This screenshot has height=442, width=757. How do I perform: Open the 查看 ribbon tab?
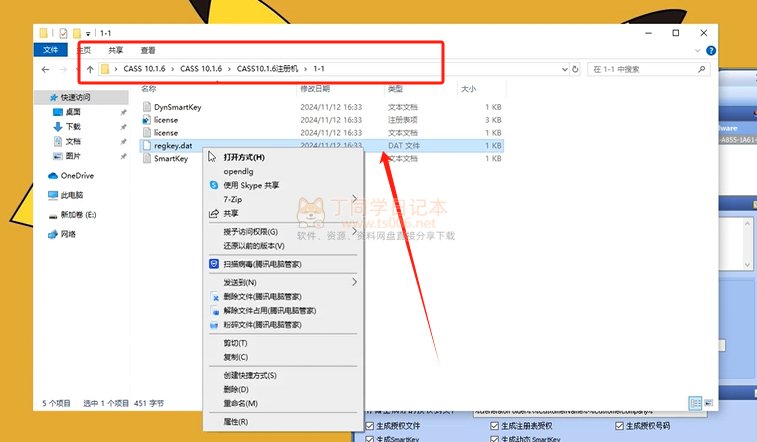click(148, 50)
